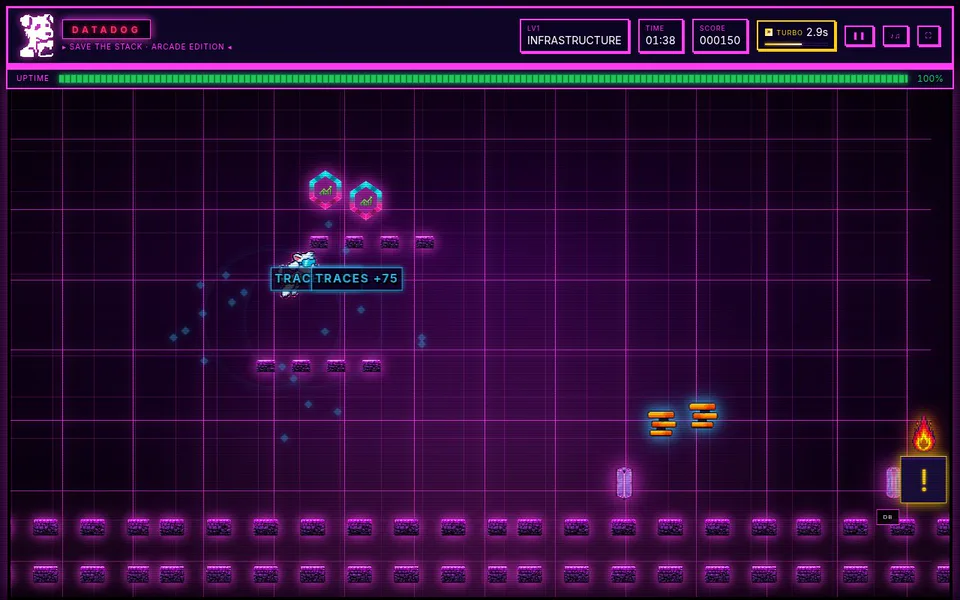Click the 100% uptime value
Screen dimensions: 960x600
click(x=929, y=78)
